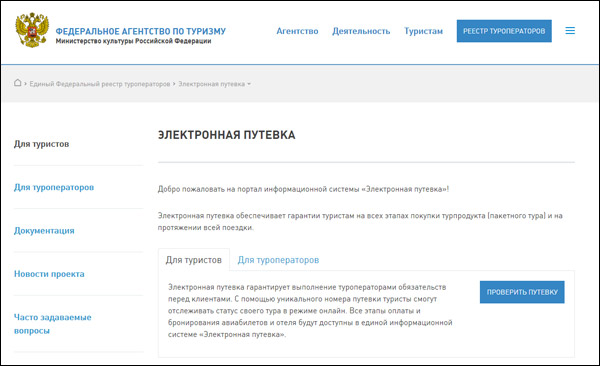The height and width of the screenshot is (366, 600).
Task: Open the Деятельность menu
Action: tap(361, 31)
